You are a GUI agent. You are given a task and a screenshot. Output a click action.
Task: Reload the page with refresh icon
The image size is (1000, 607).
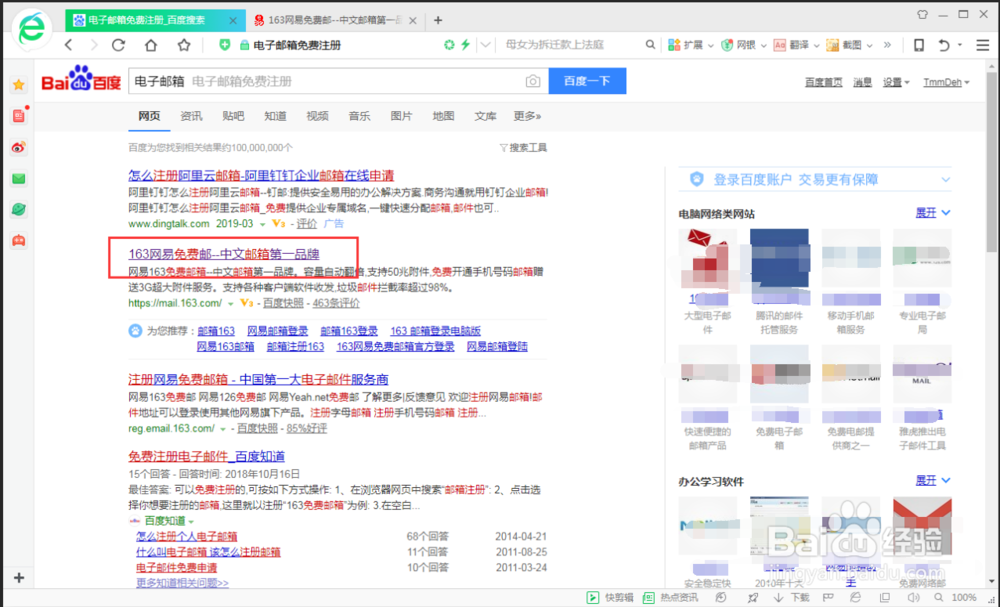coord(119,45)
